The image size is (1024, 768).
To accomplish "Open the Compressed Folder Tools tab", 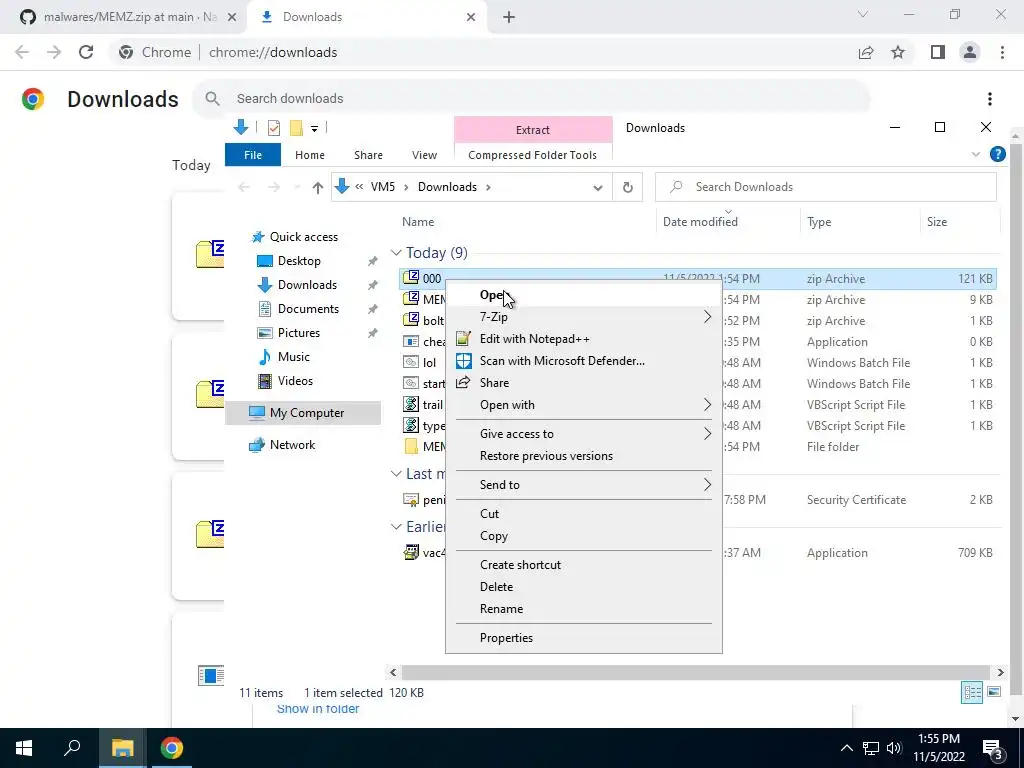I will pyautogui.click(x=532, y=155).
